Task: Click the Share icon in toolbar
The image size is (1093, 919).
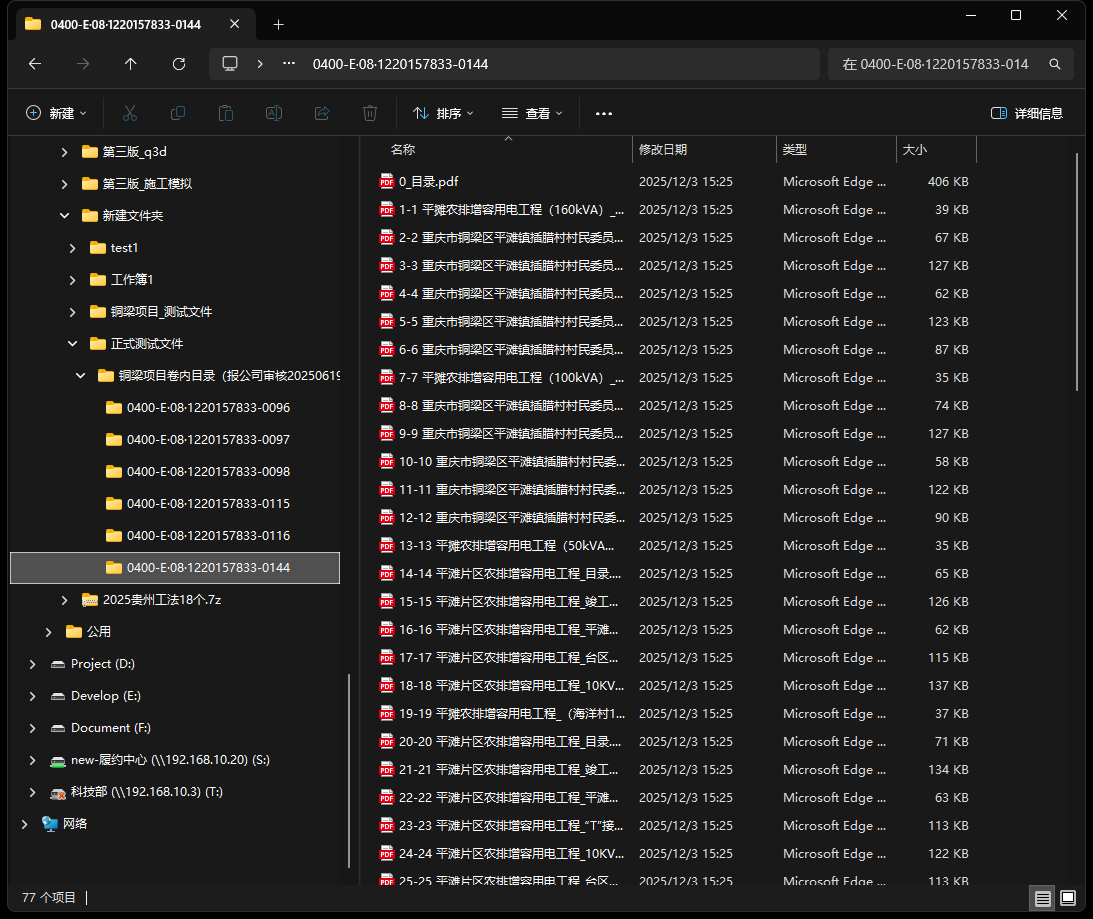Action: pos(322,114)
